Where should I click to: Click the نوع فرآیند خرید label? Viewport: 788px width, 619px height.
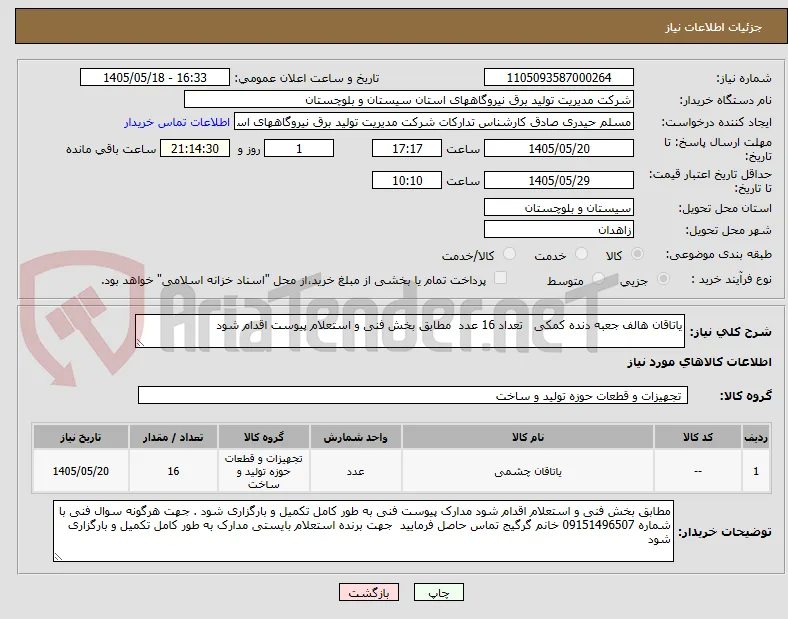[x=731, y=279]
